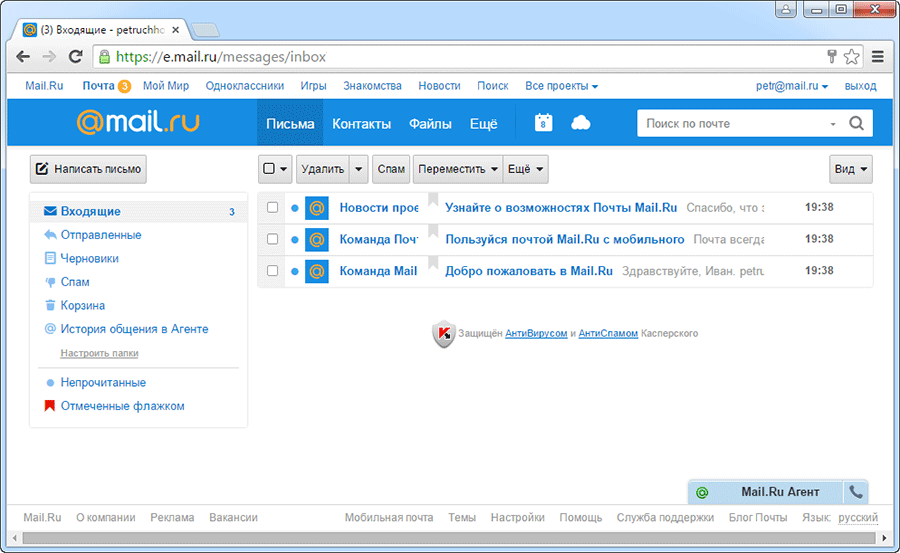The width and height of the screenshot is (900, 553).
Task: Click Настроить папки link
Action: pos(99,353)
